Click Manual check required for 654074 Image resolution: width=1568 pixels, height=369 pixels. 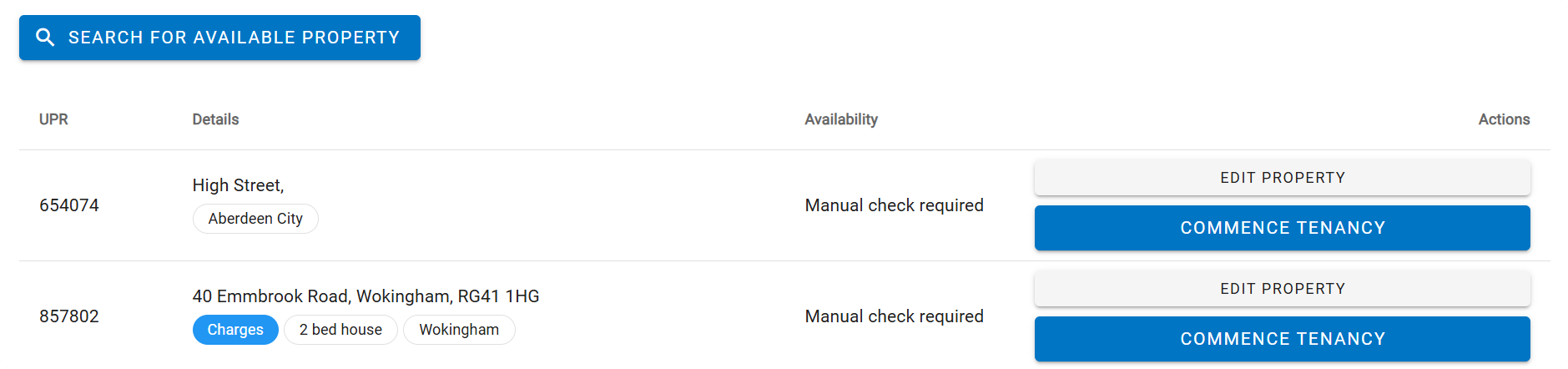[x=894, y=205]
